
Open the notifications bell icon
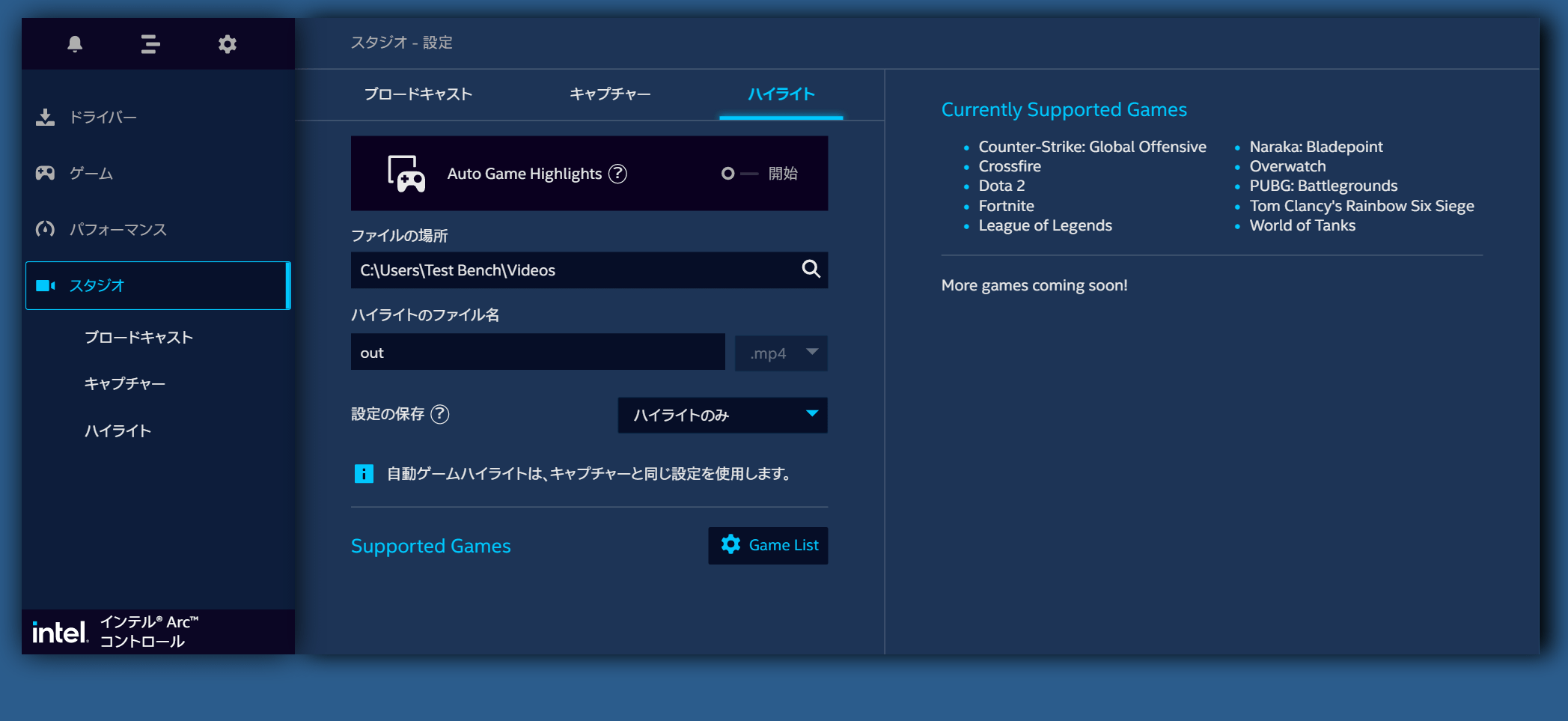(x=75, y=44)
